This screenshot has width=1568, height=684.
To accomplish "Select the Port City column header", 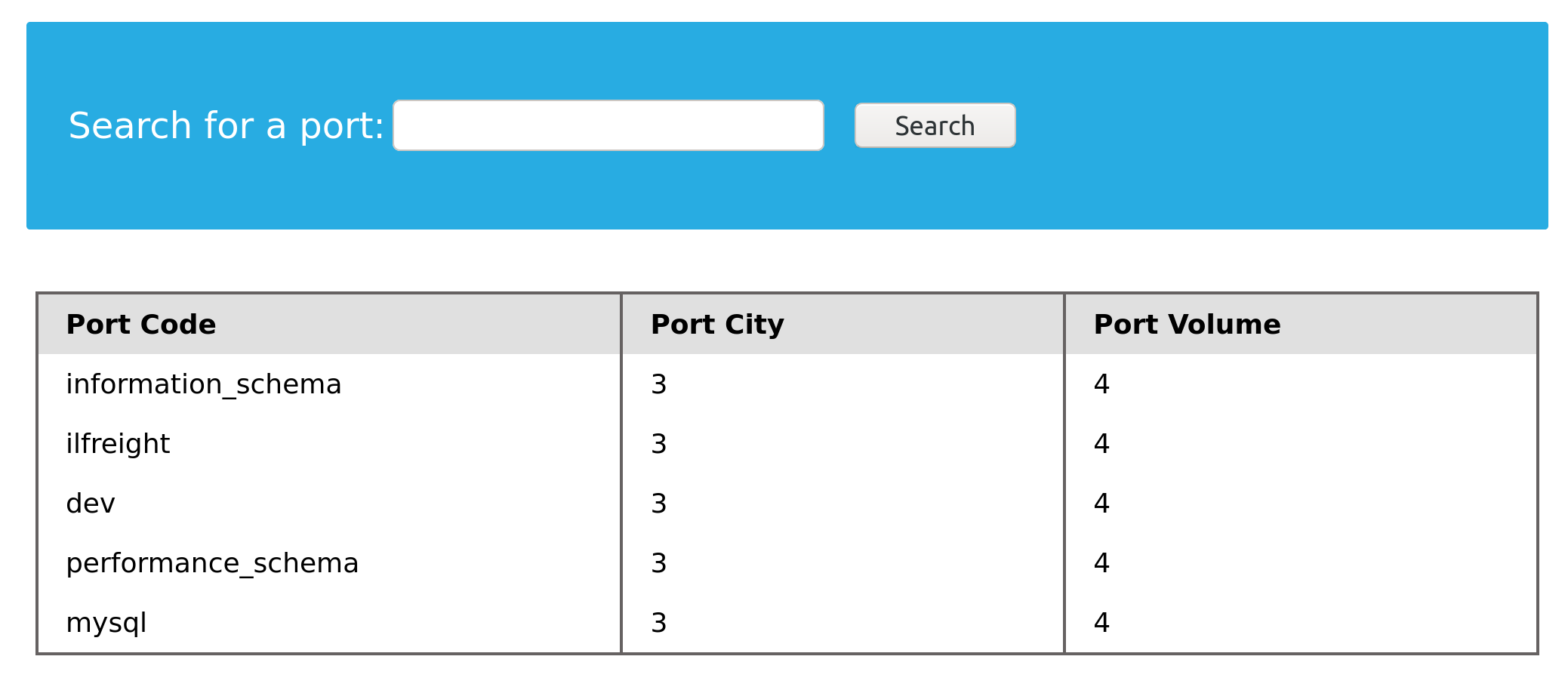I will click(717, 325).
